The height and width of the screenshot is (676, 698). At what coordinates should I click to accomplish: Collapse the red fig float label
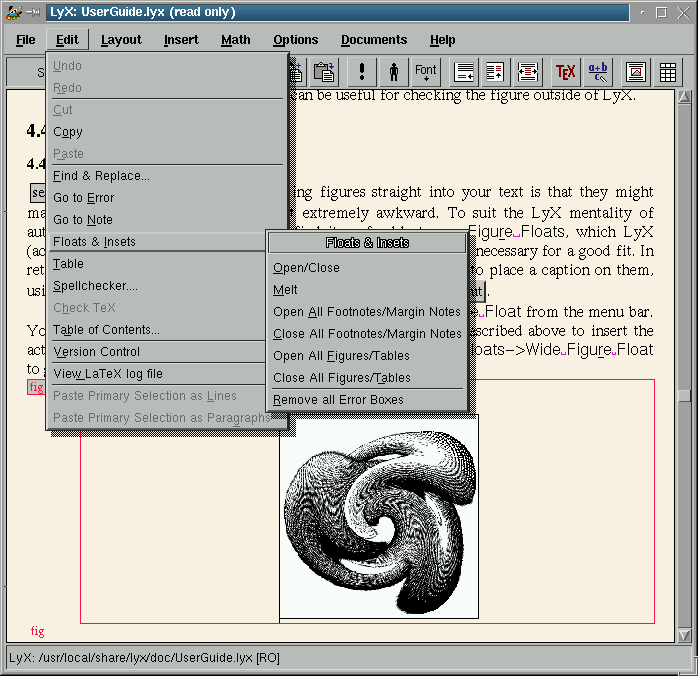36,388
